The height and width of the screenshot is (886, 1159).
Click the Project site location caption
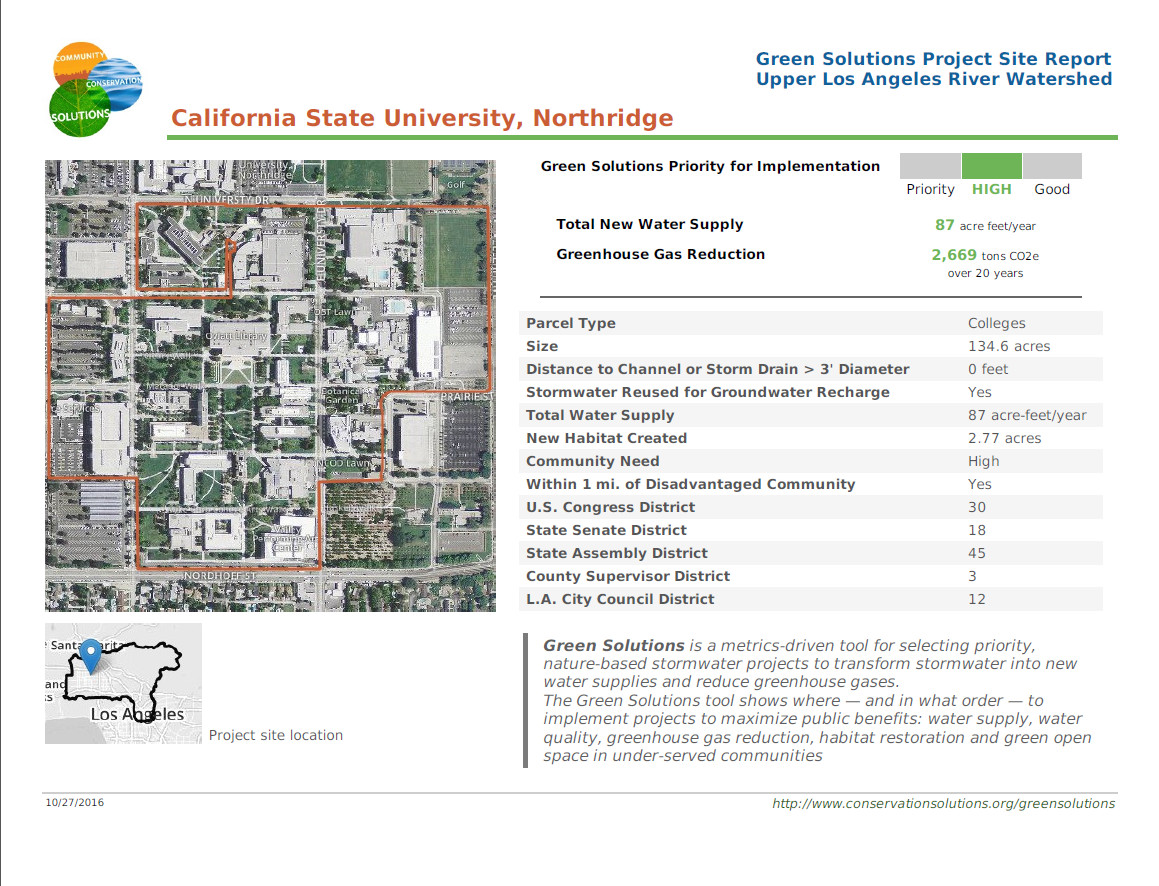click(x=276, y=735)
